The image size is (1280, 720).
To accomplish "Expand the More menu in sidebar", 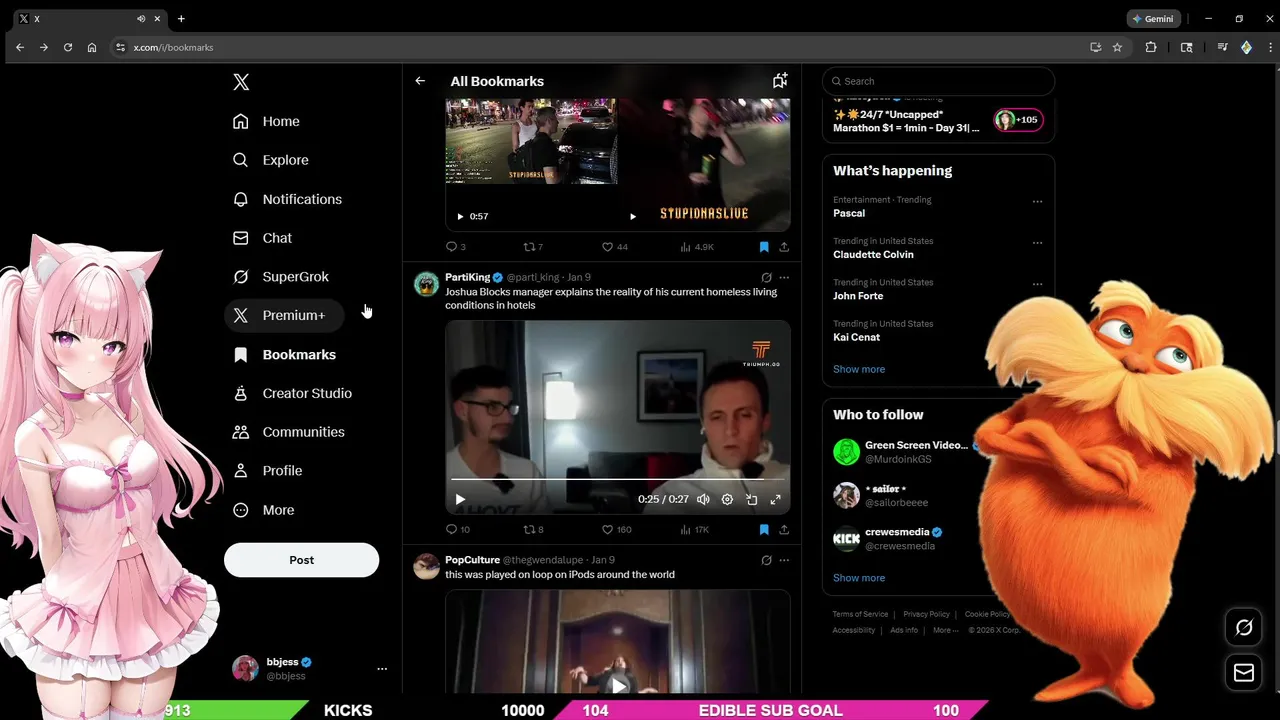I will pos(264,510).
